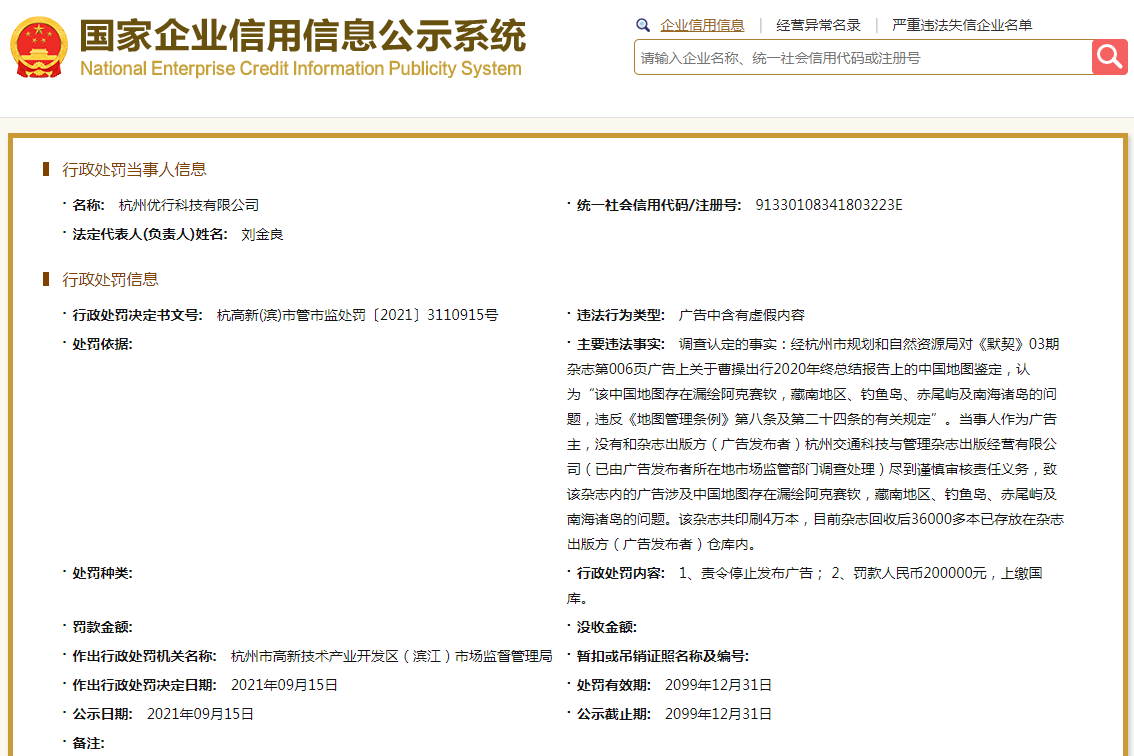1134x756 pixels.
Task: Click company name 杭州优行科技有限公司
Action: click(x=189, y=205)
